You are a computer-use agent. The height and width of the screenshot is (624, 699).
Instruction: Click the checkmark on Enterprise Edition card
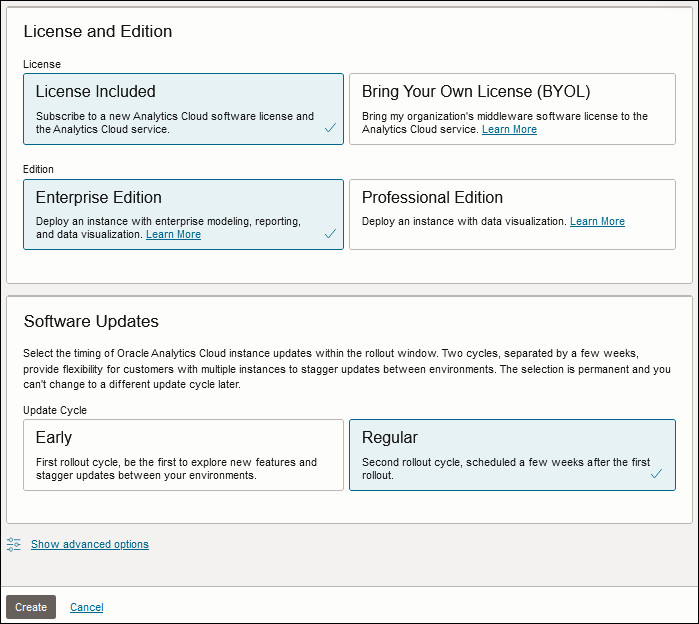pos(330,233)
